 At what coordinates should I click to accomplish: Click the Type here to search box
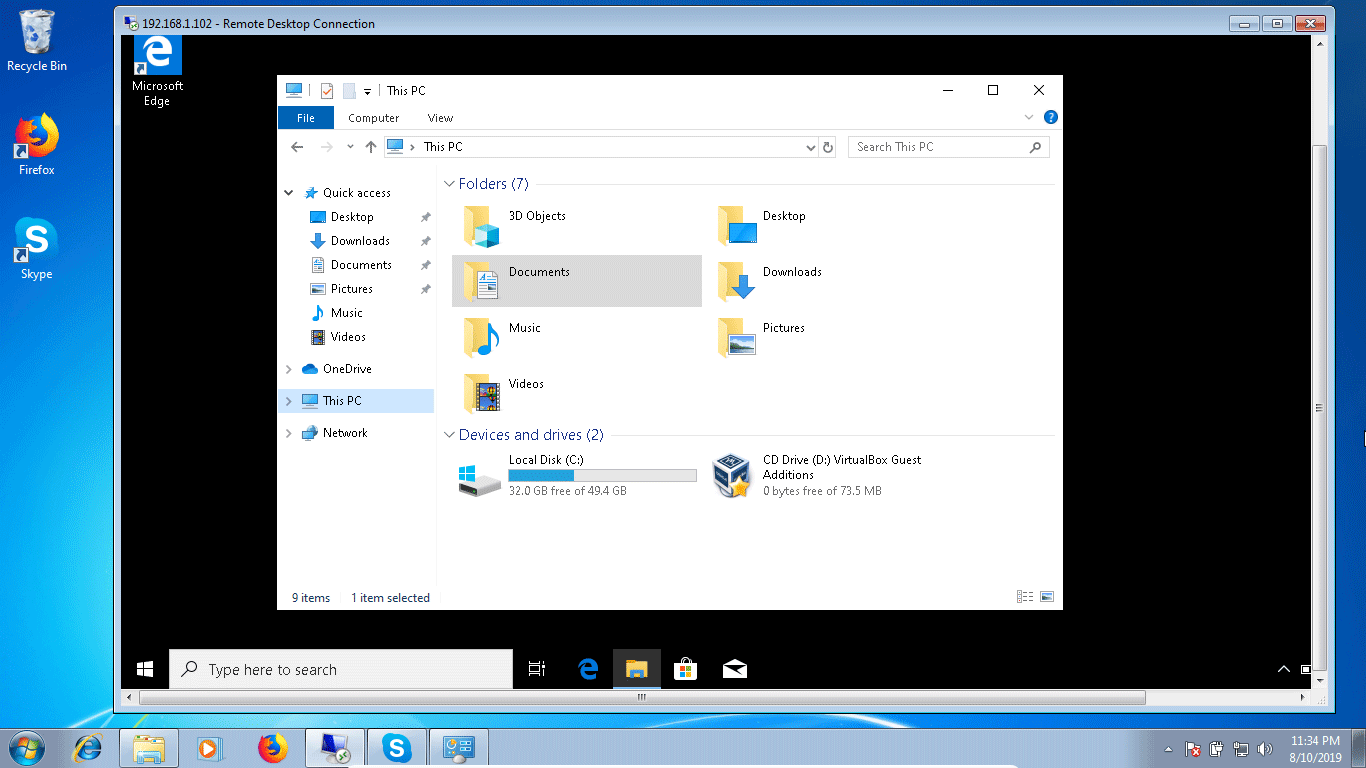pos(341,669)
